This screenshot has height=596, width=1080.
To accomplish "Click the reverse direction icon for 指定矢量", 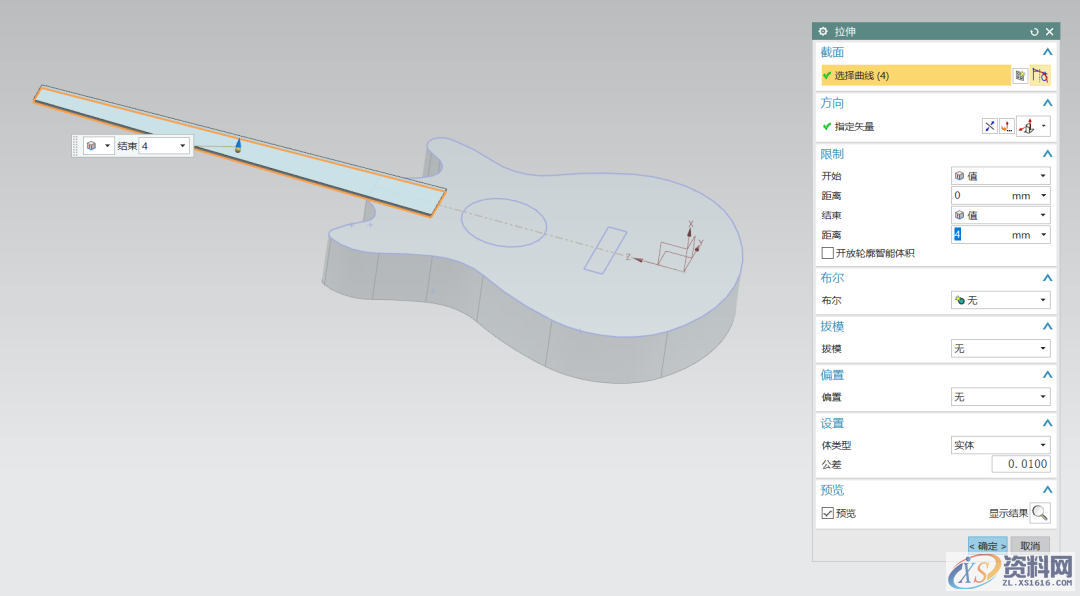I will (990, 126).
